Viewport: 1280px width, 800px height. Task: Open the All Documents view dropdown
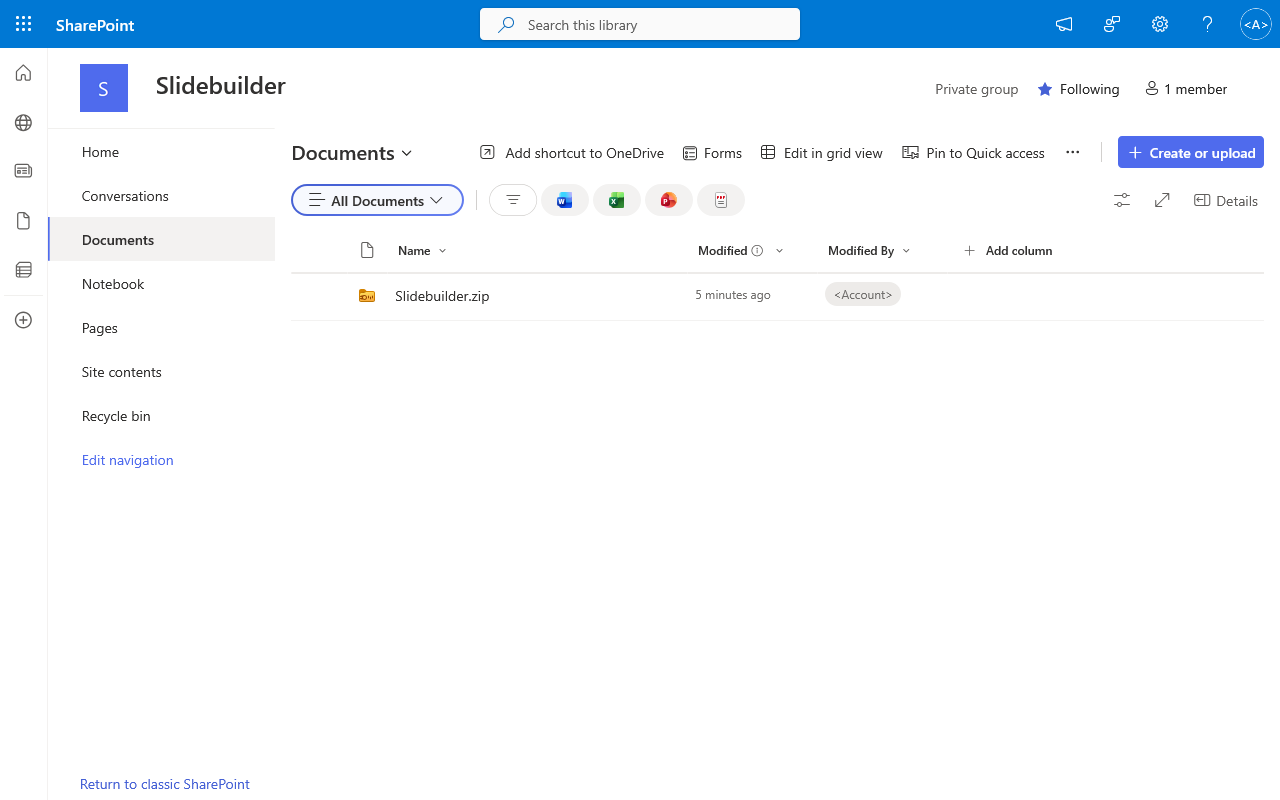(377, 200)
